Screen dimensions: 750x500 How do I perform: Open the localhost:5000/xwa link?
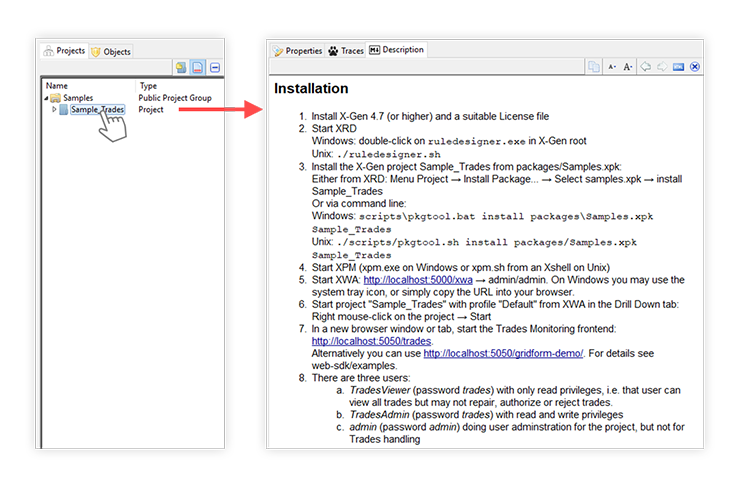(418, 280)
